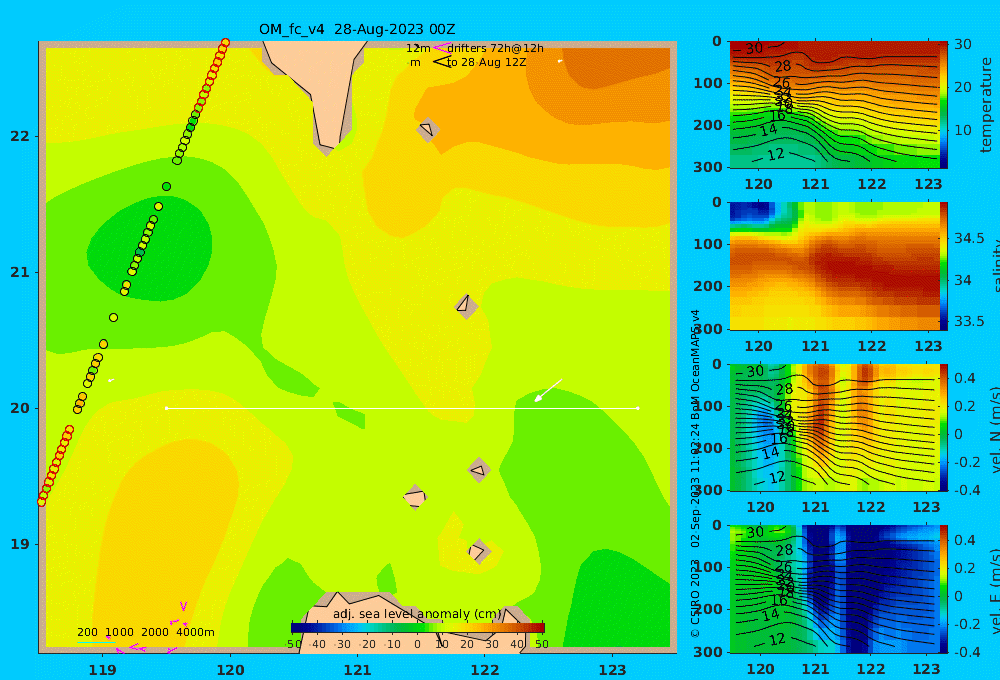Click the white transect line at 20N
The height and width of the screenshot is (680, 1000).
402,408
